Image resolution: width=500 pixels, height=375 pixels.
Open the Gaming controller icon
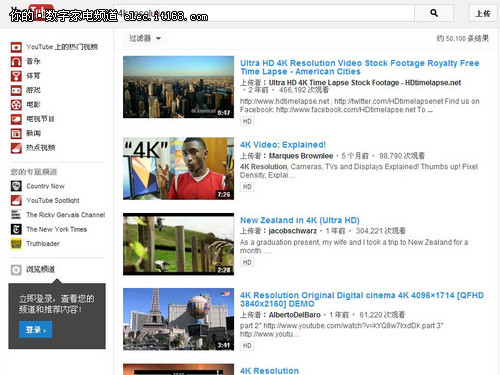click(16, 90)
